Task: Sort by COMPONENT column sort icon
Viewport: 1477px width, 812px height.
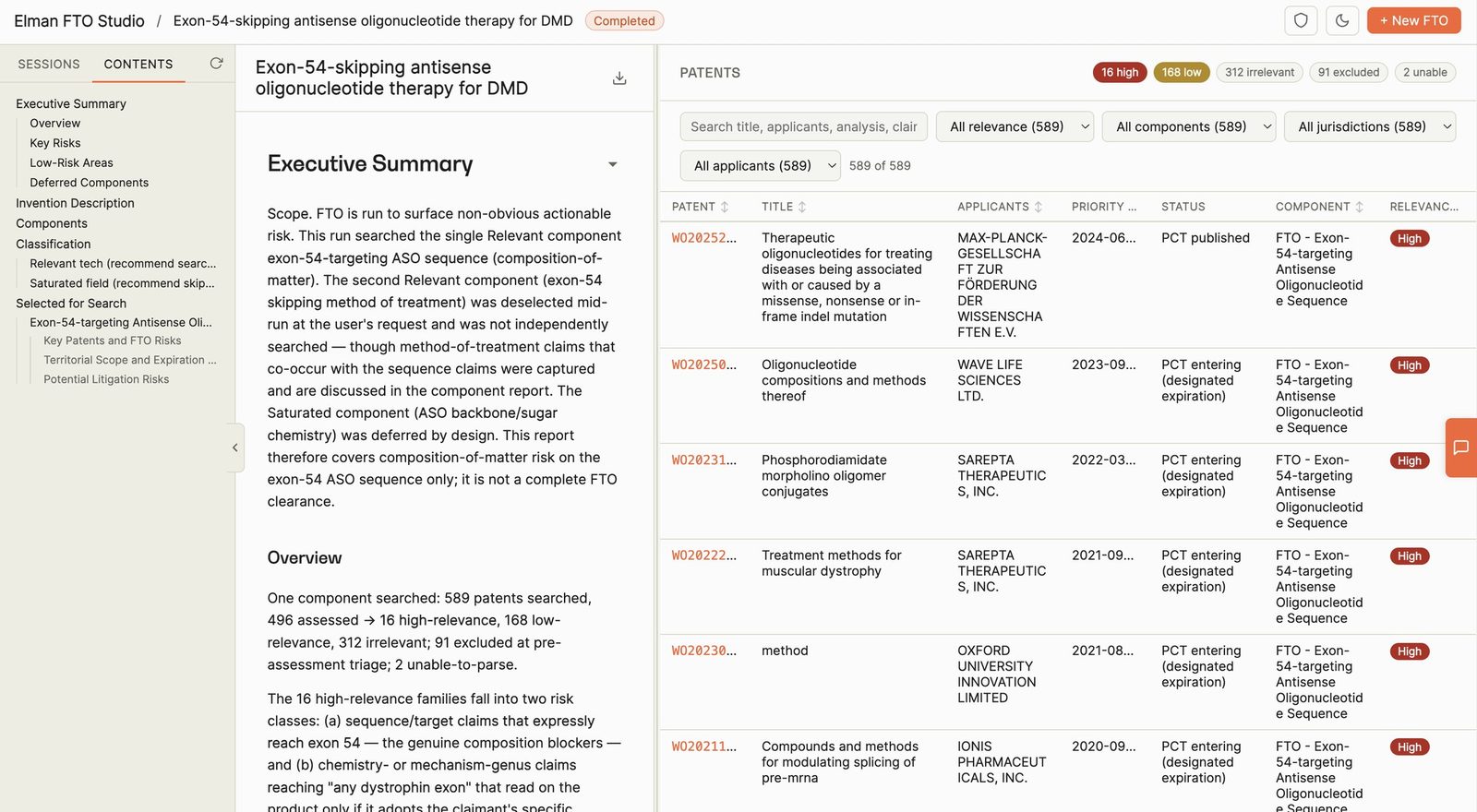Action: (1359, 207)
